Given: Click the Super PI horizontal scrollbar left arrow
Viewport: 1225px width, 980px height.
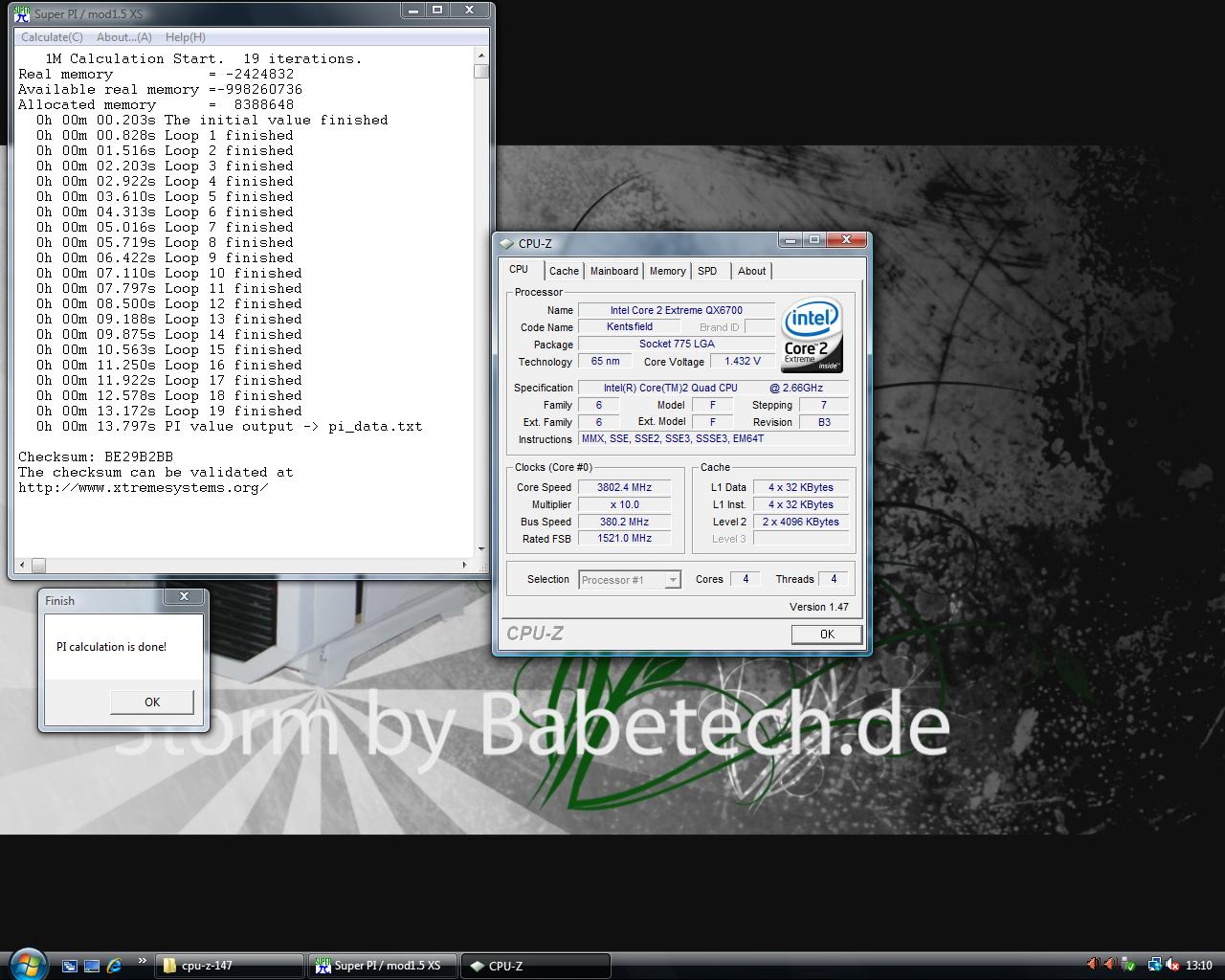Looking at the screenshot, I should tap(24, 565).
